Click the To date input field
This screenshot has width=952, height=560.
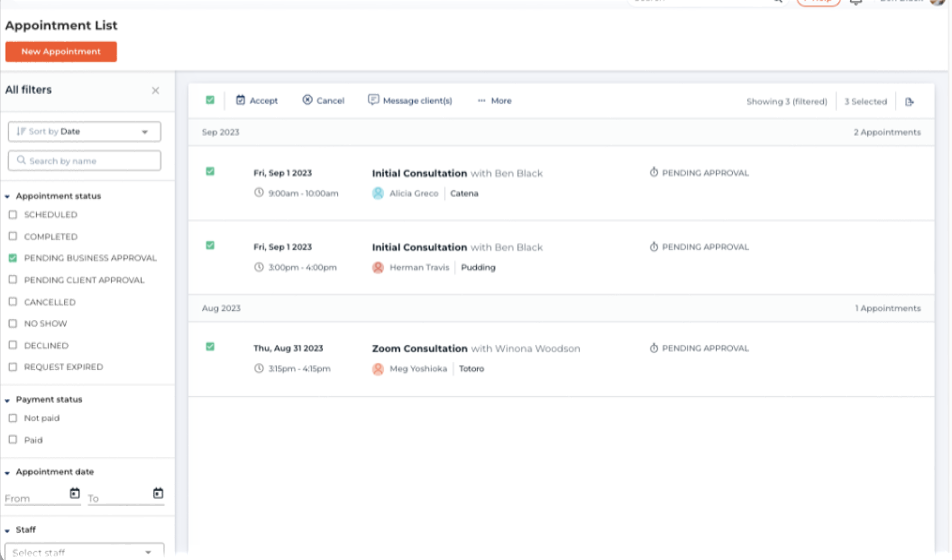coord(118,498)
